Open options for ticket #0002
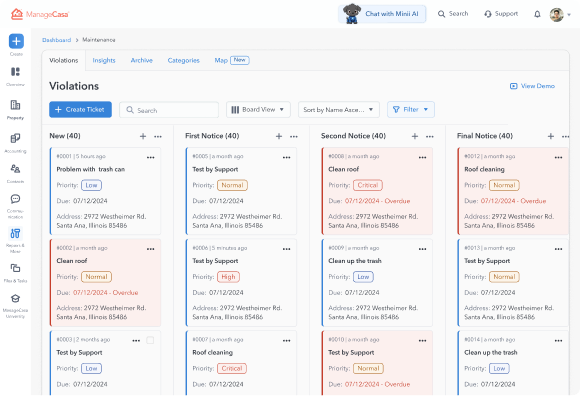Viewport: 580px width, 396px height. [x=151, y=249]
